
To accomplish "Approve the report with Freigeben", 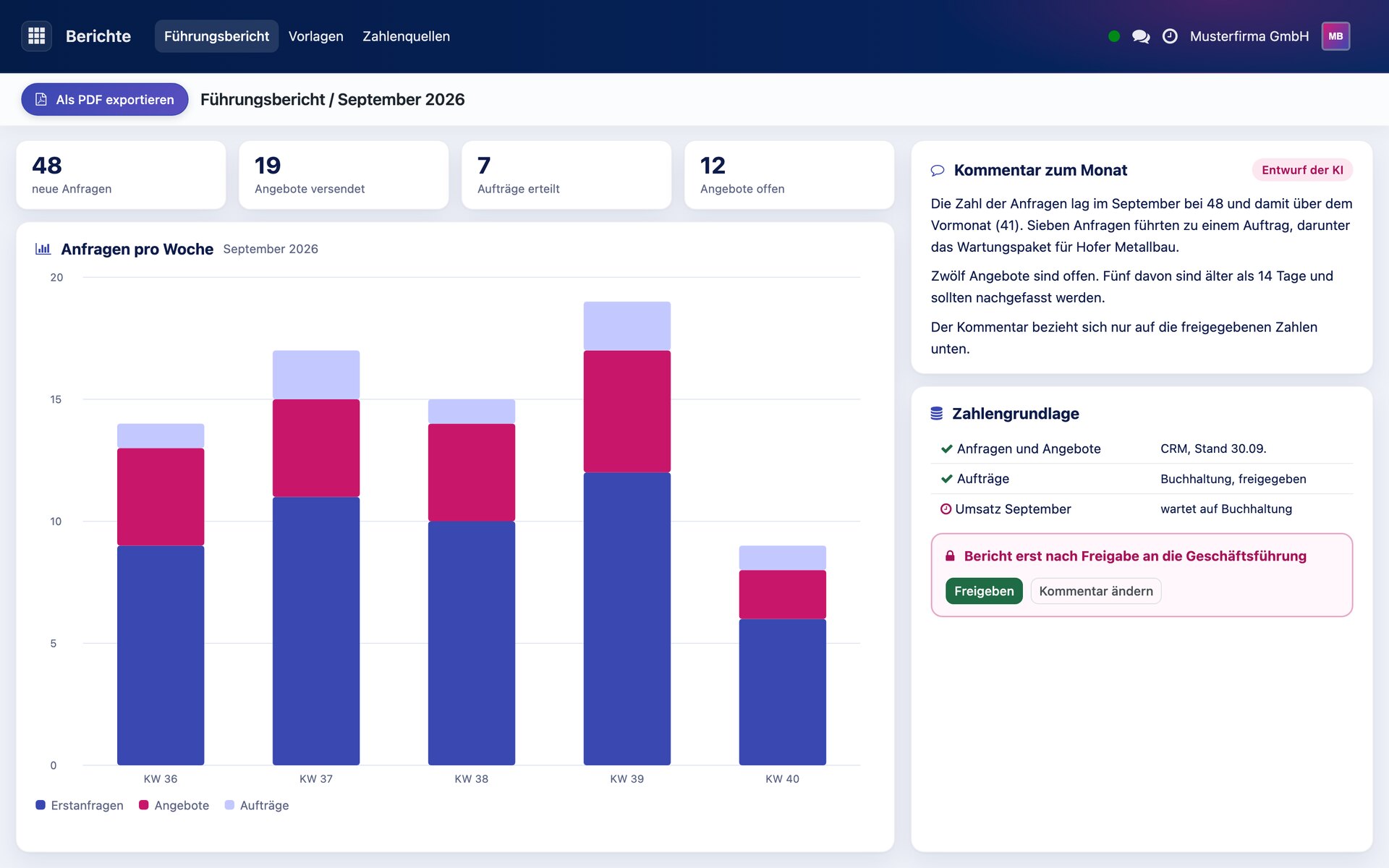I will click(984, 591).
